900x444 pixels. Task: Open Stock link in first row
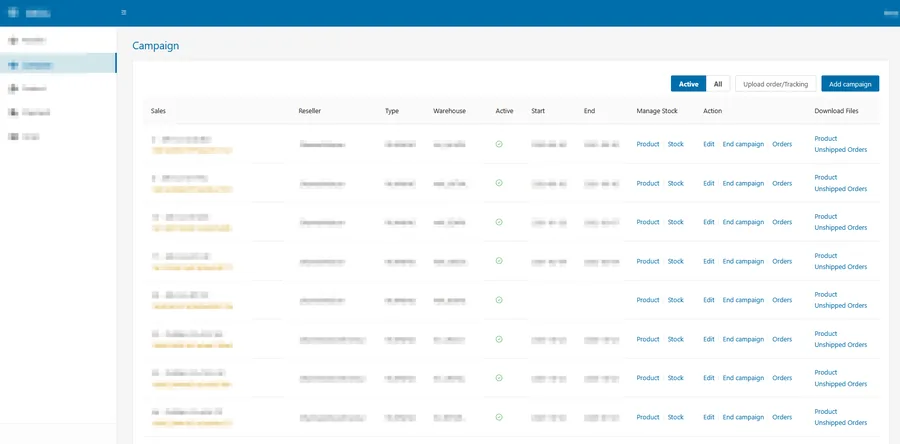(x=676, y=144)
